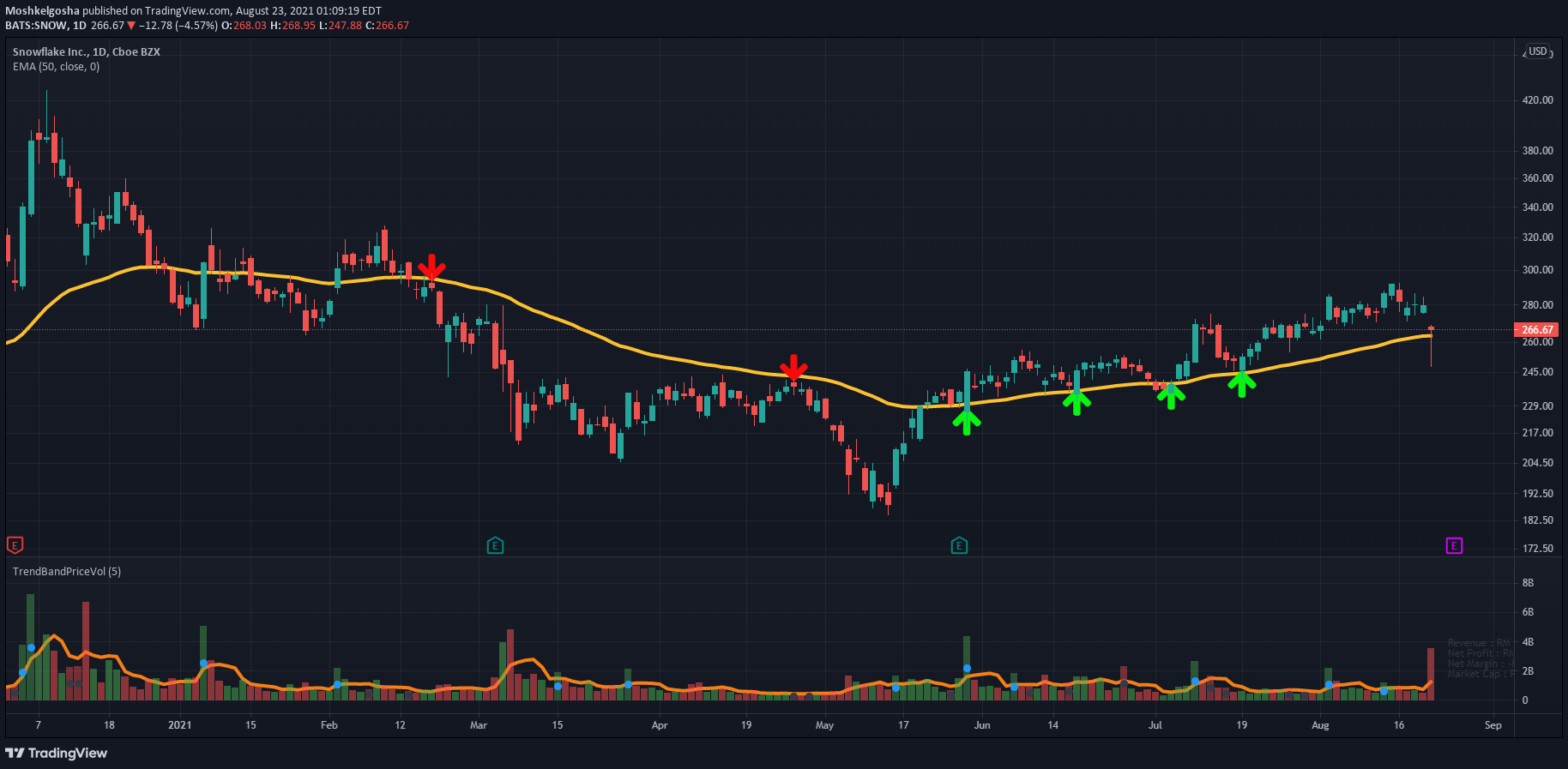Select the Snowflake Inc., 1D, Cboe BZX title
1568x769 pixels.
coord(87,51)
